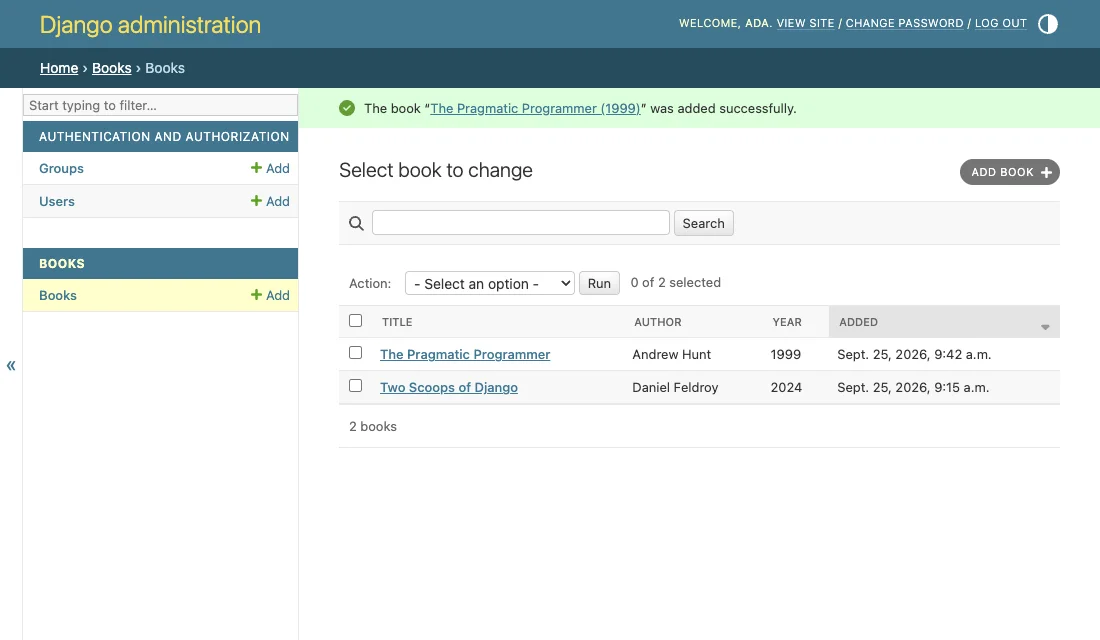Add a new User via plus link
Image resolution: width=1100 pixels, height=640 pixels.
point(270,201)
